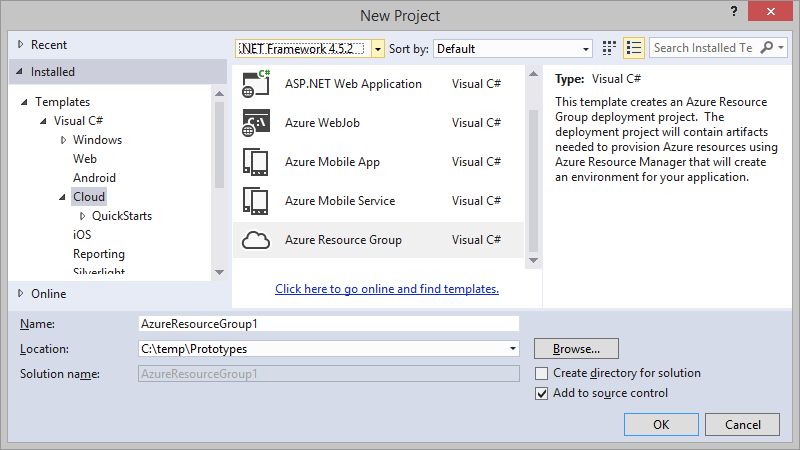The height and width of the screenshot is (450, 800).
Task: Select Android in the templates tree
Action: pyautogui.click(x=94, y=178)
